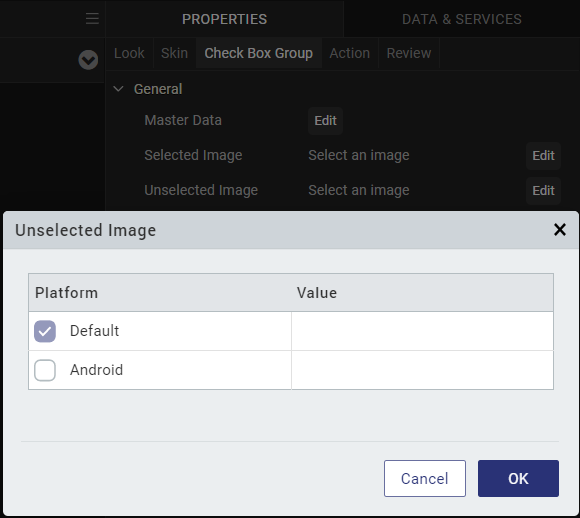580x518 pixels.
Task: Edit the Master Data property
Action: (326, 121)
